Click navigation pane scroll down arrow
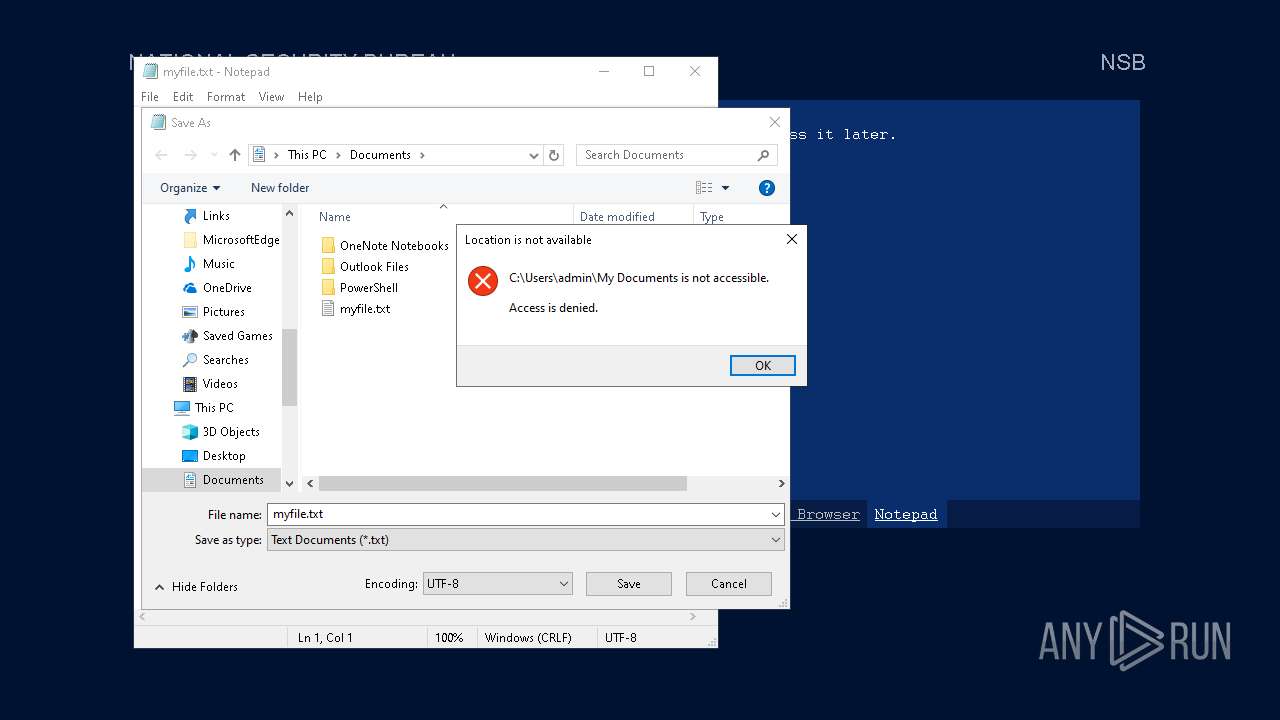The height and width of the screenshot is (720, 1280). (x=290, y=483)
